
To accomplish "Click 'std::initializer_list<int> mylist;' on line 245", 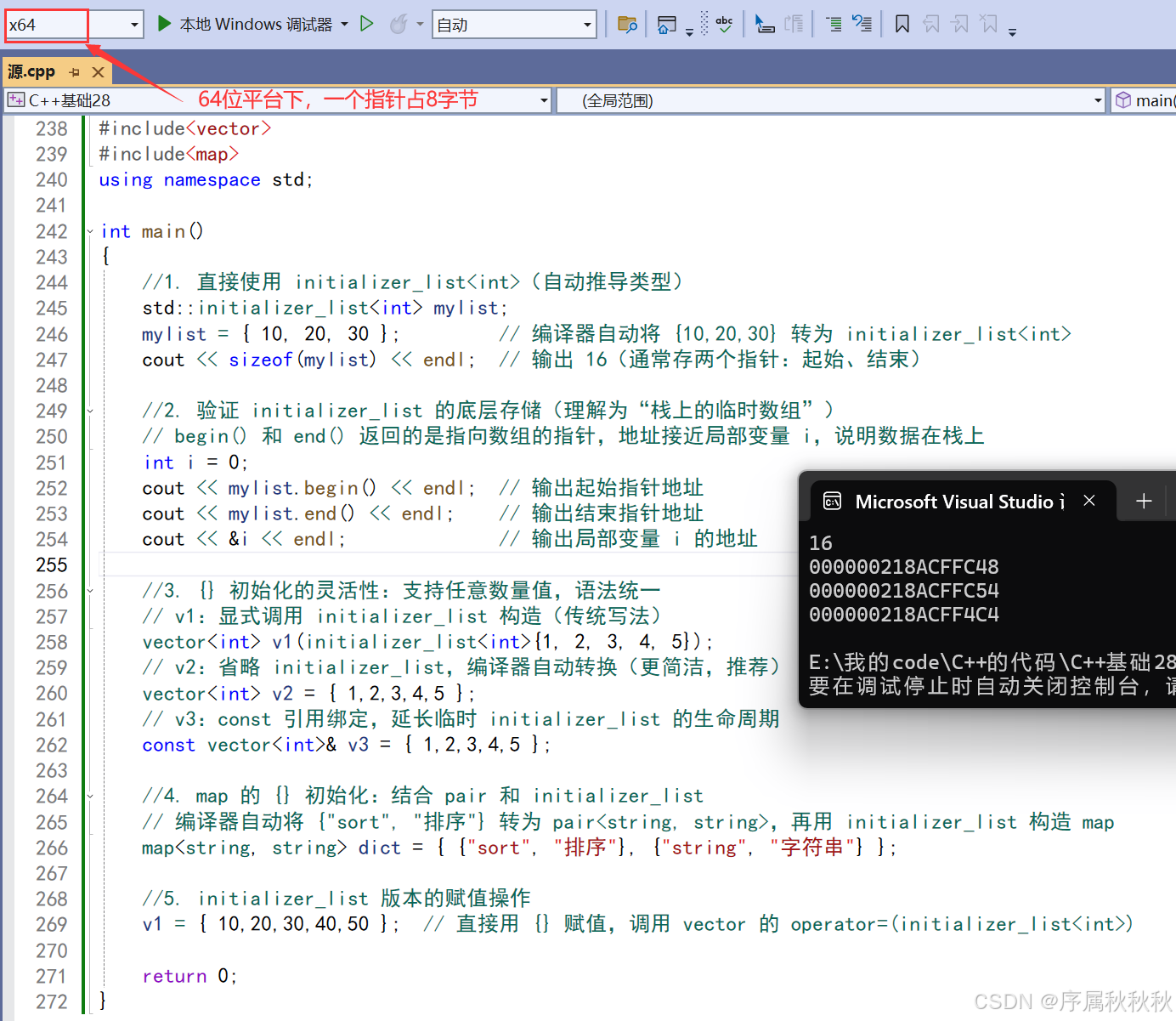I will [x=325, y=308].
